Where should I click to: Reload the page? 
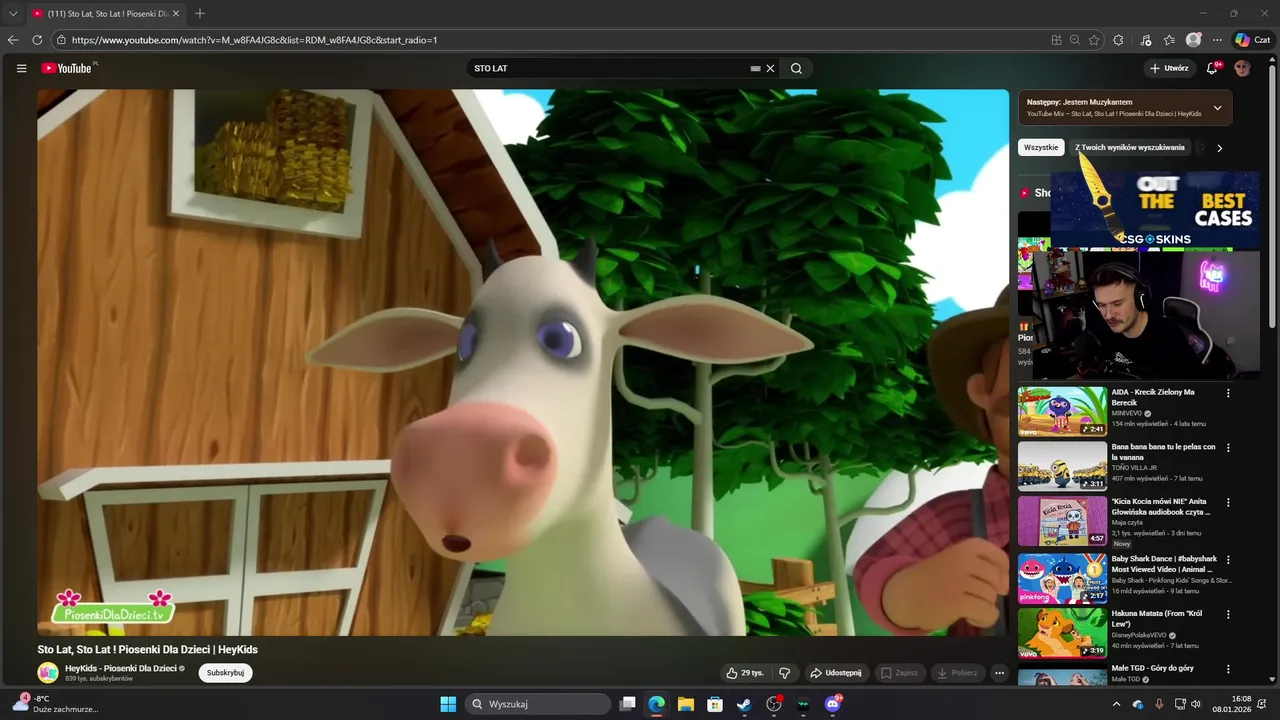(37, 40)
